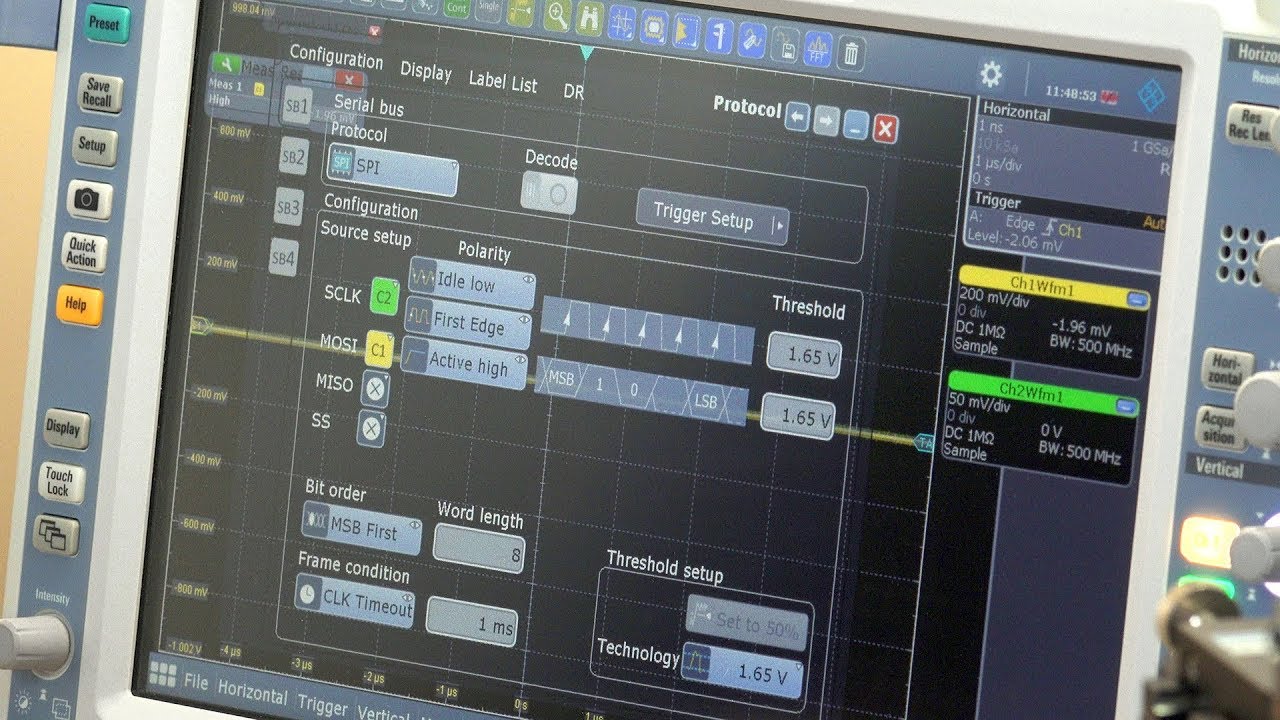
Task: Edit the MOSI threshold 1.65 V field
Action: [798, 416]
